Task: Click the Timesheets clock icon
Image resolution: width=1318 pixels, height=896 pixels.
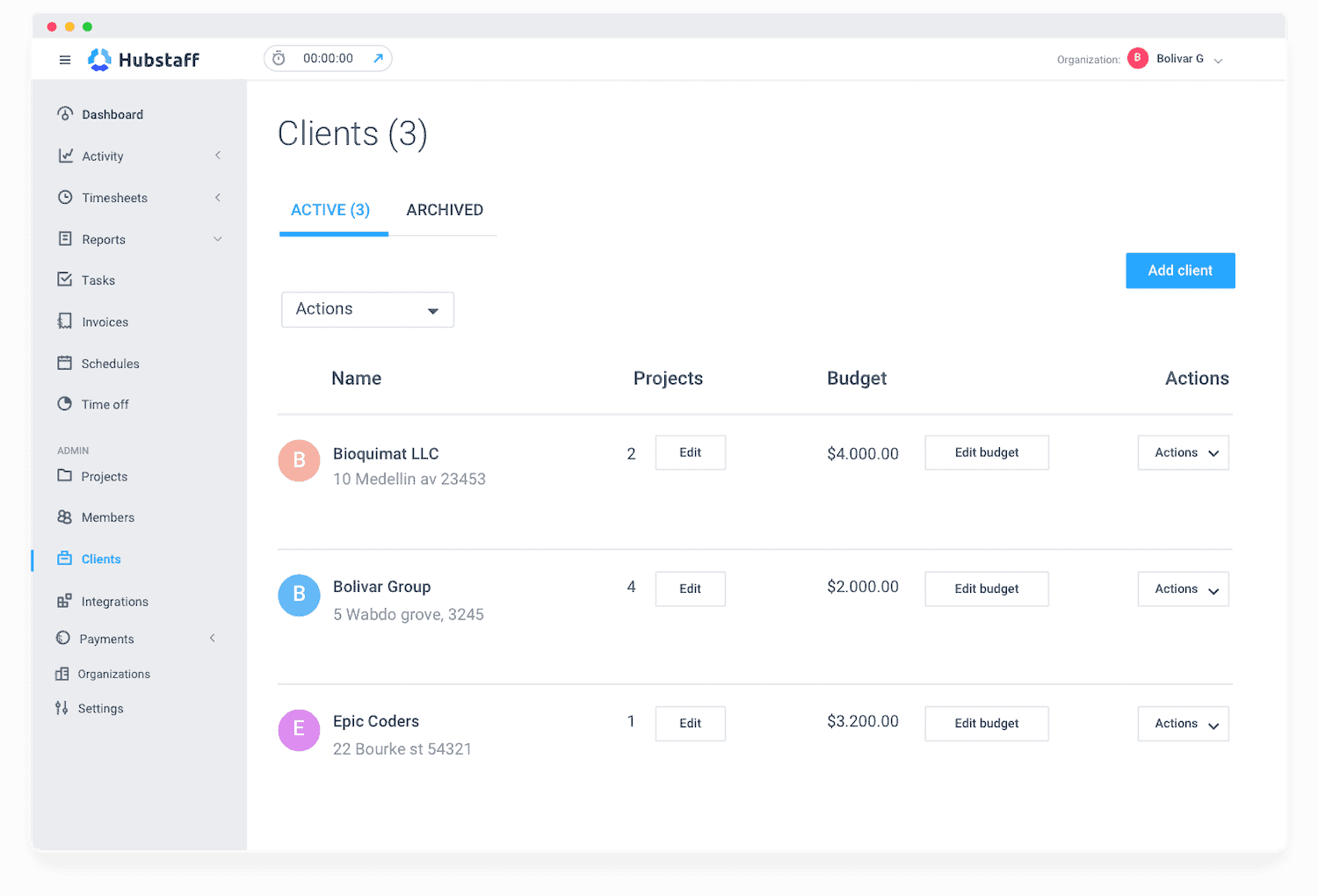Action: (65, 197)
